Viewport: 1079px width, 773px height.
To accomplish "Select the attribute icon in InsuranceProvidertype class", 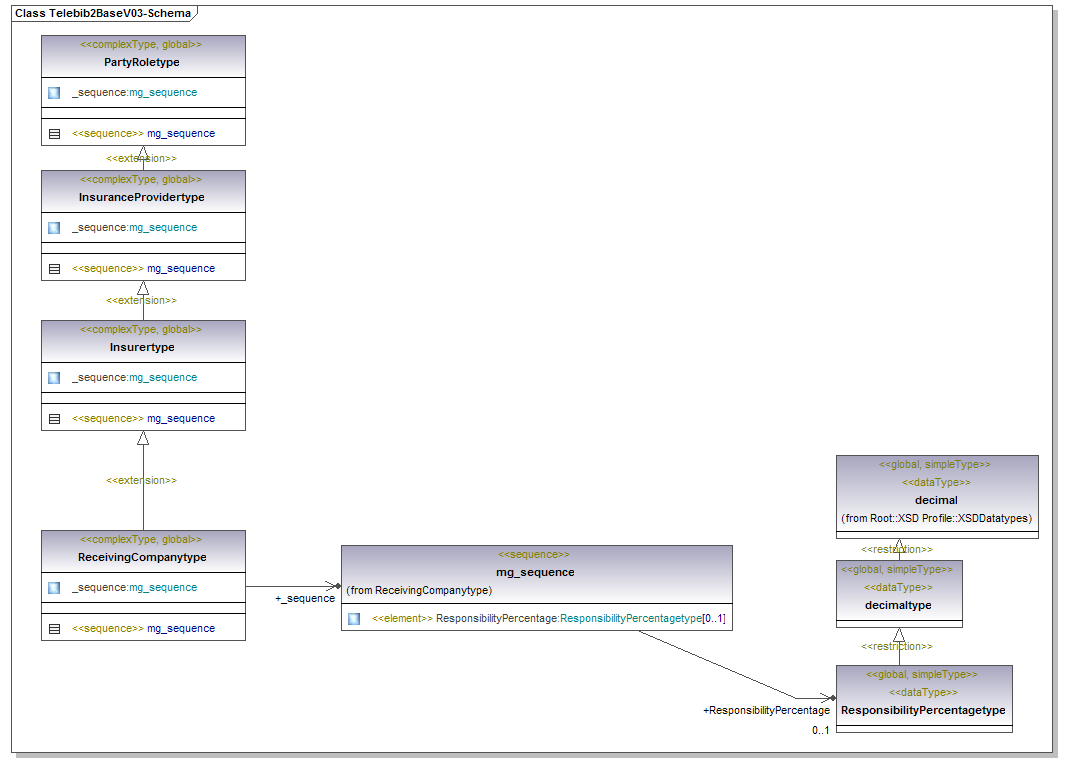I will 54,228.
